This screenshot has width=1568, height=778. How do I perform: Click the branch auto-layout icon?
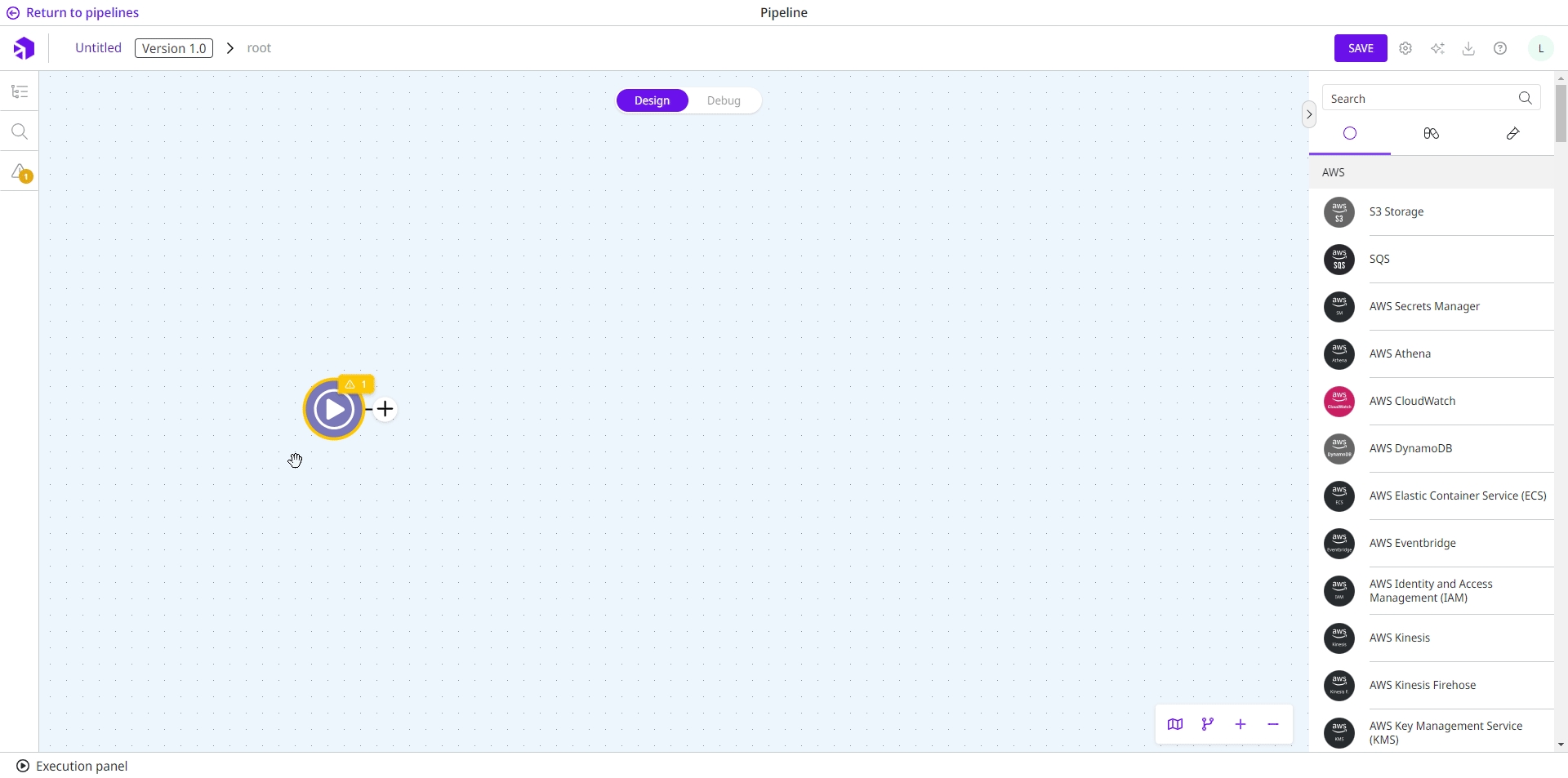point(1208,724)
